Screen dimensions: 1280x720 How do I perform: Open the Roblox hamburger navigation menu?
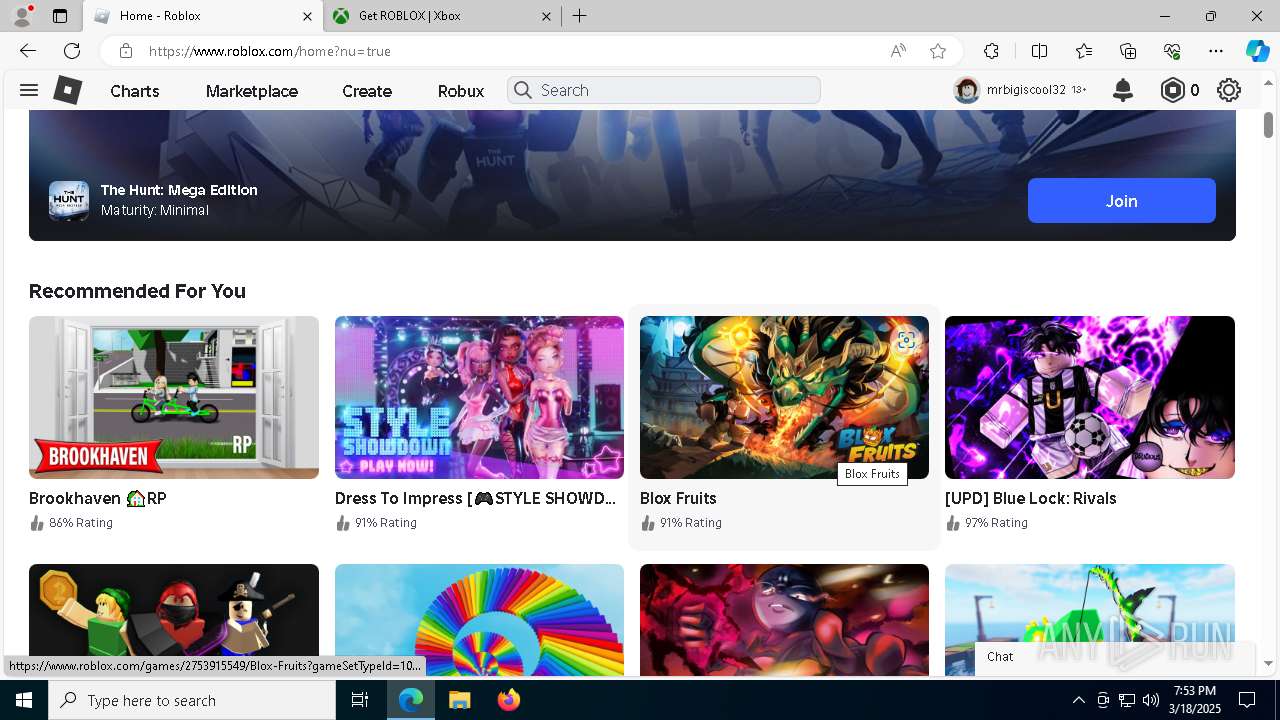tap(29, 90)
